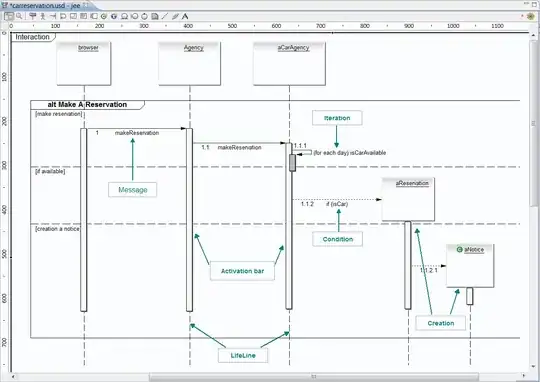The width and height of the screenshot is (540, 382).
Task: Select message 1.1 makeReservation label
Action: 231,147
